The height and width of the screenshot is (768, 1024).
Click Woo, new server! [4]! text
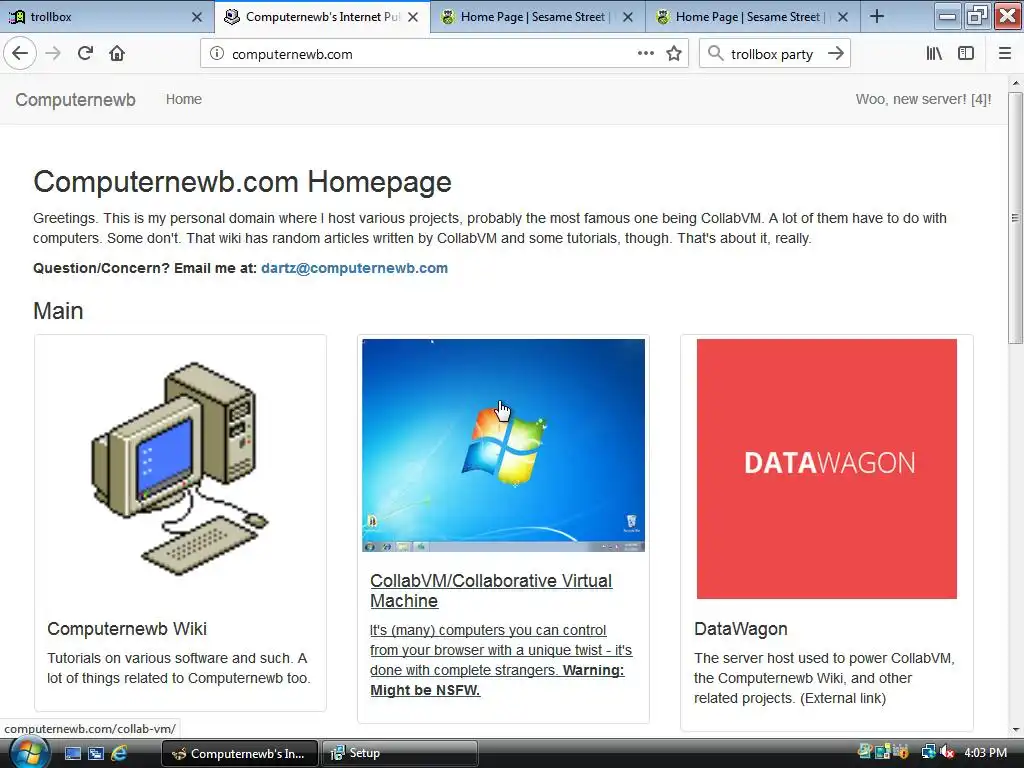[x=923, y=99]
